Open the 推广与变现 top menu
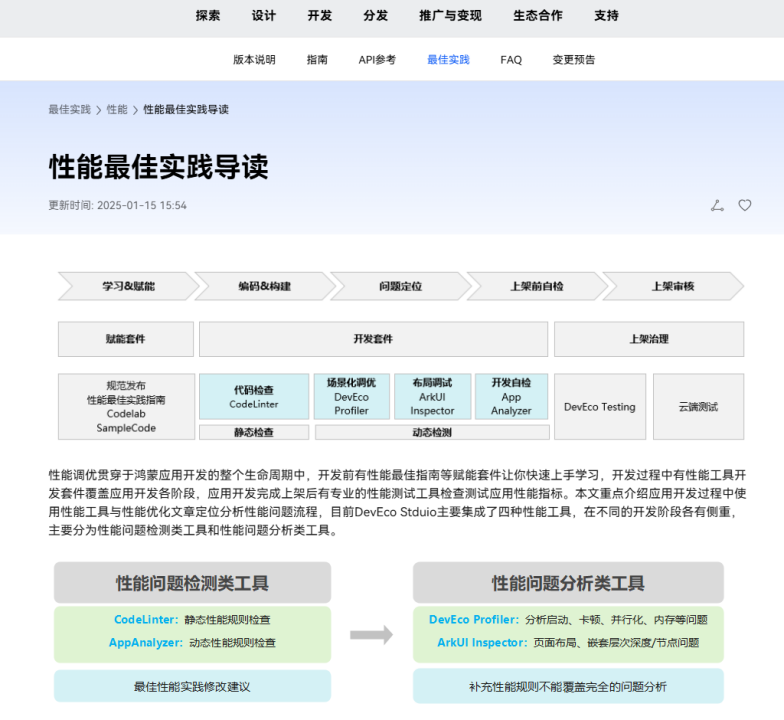Viewport: 784px width, 720px height. 450,16
